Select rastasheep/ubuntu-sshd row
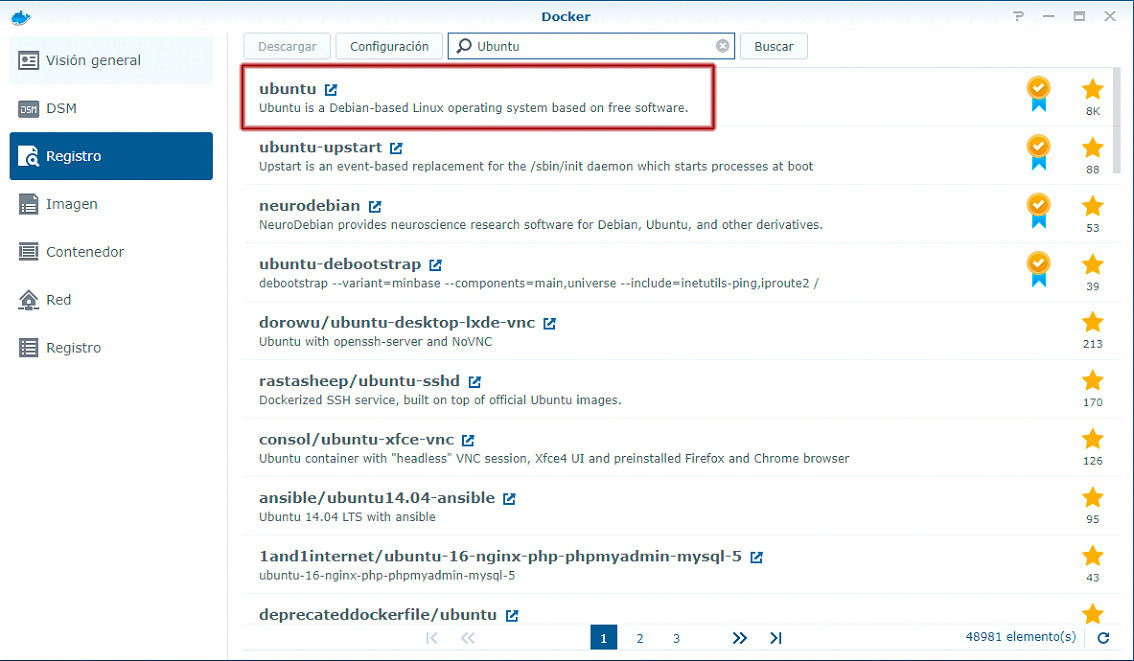Image resolution: width=1134 pixels, height=661 pixels. 681,390
